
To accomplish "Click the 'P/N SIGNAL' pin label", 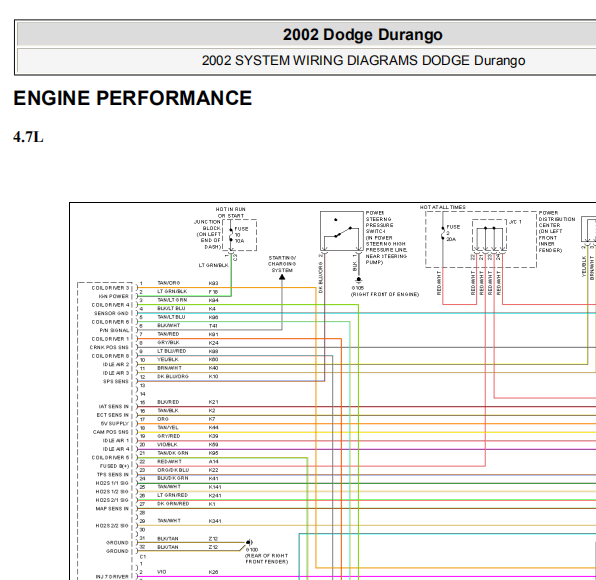I will [114, 331].
